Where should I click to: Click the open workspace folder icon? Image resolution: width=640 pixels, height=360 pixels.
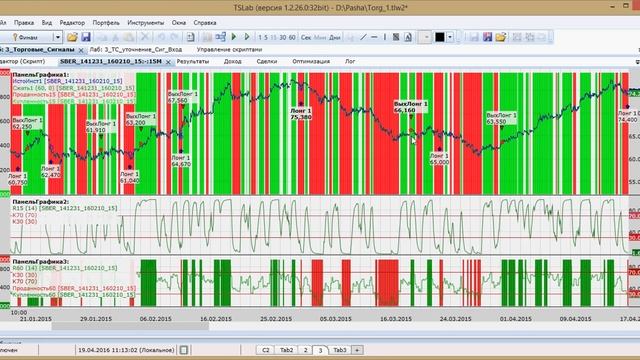point(501,37)
